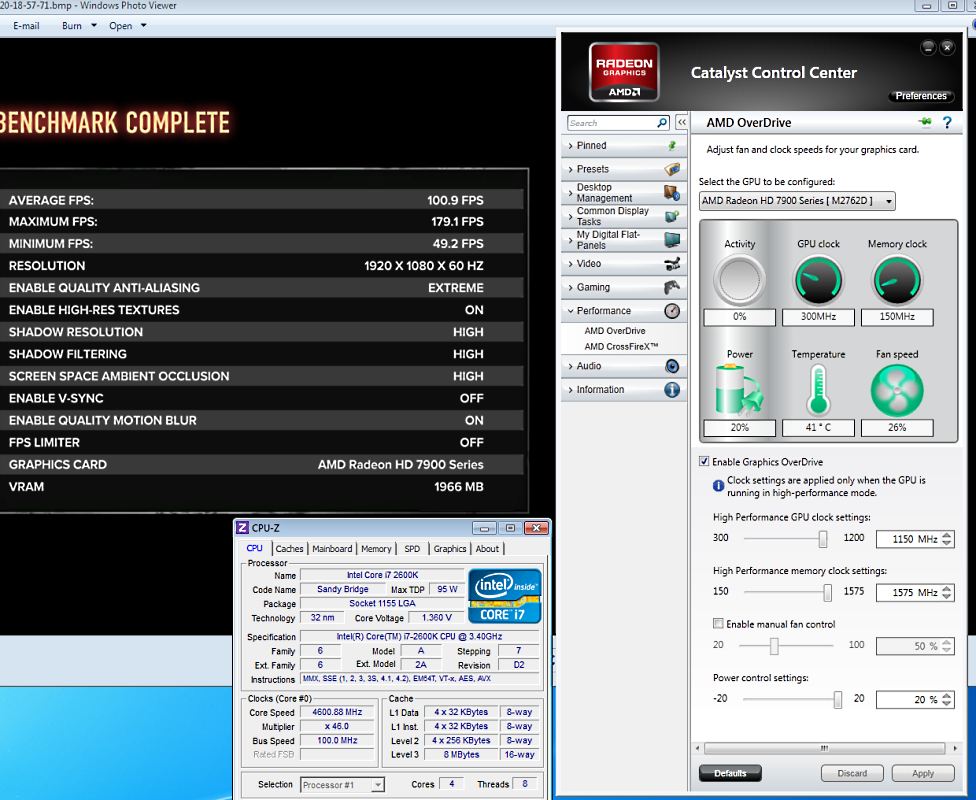The image size is (976, 800).
Task: Click the Radeon Graphics AMD logo
Action: pyautogui.click(x=624, y=72)
